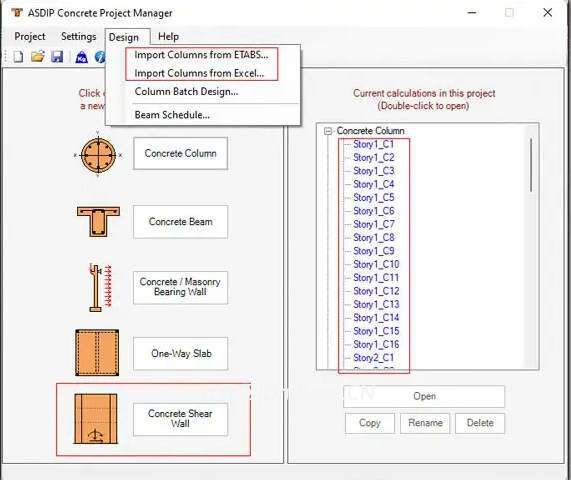Click the Delete button
571x480 pixels.
480,423
